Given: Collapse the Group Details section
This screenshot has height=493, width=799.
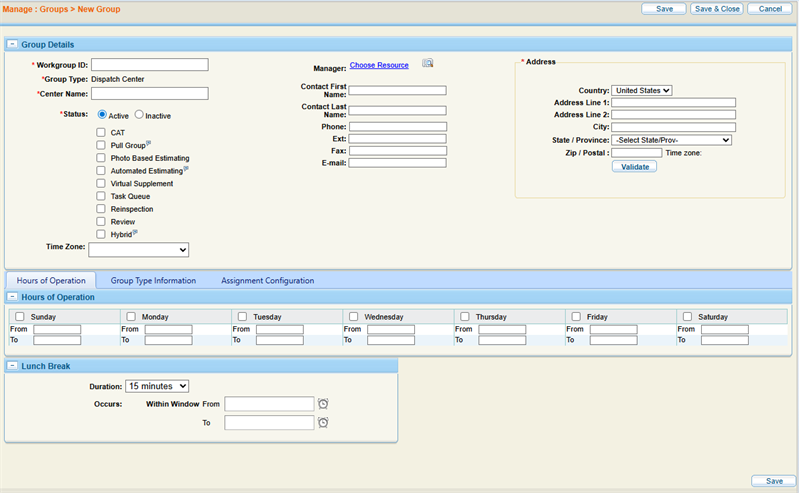Looking at the screenshot, I should pyautogui.click(x=11, y=44).
